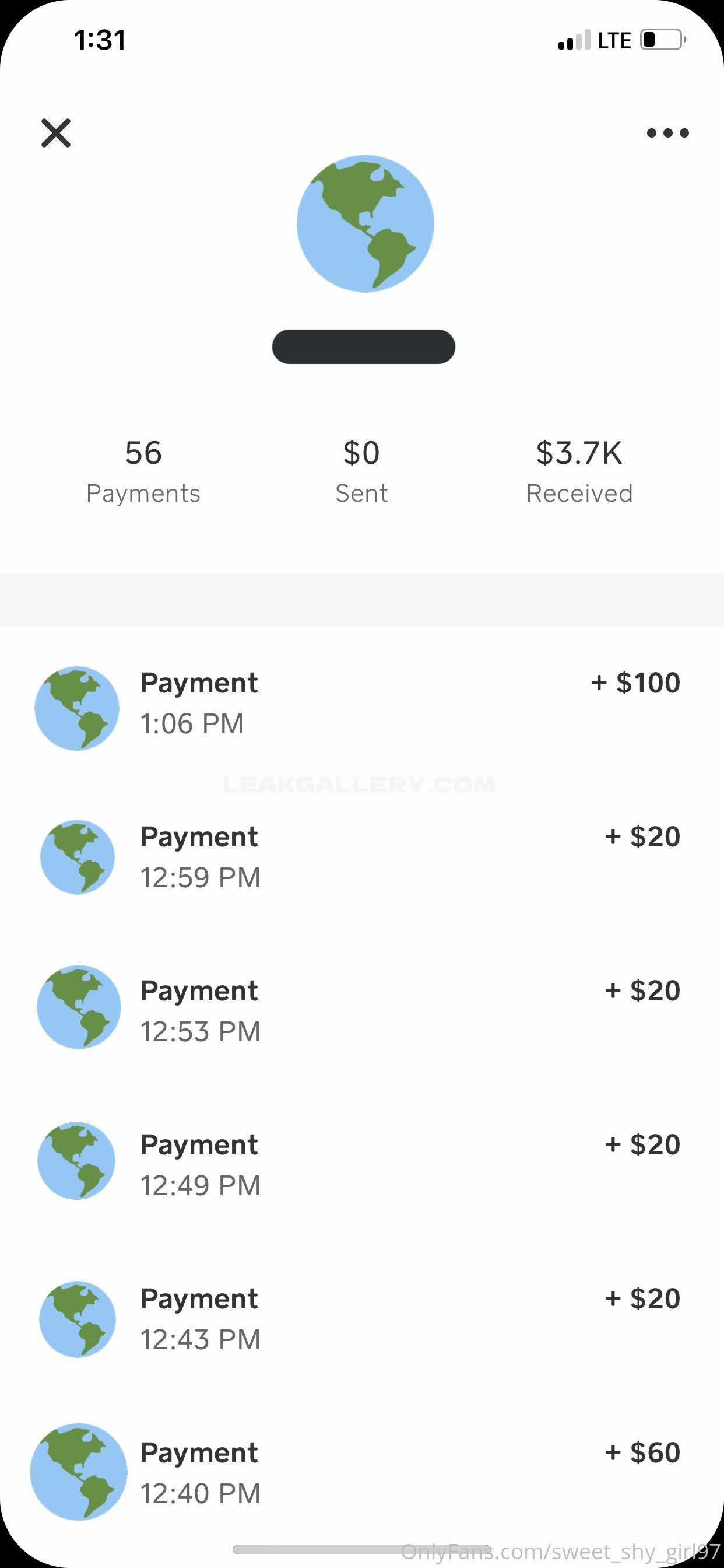
Task: Open the 12:49 PM payment row
Action: point(200,1165)
